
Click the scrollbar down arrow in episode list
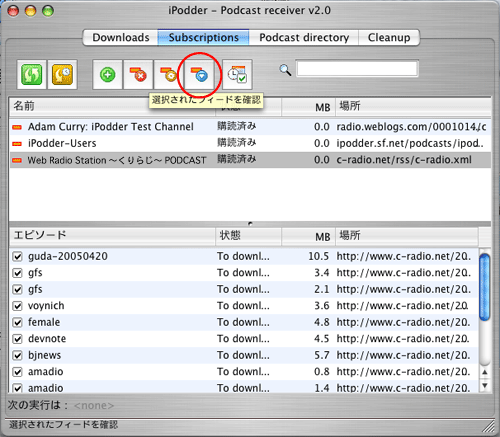click(x=485, y=385)
